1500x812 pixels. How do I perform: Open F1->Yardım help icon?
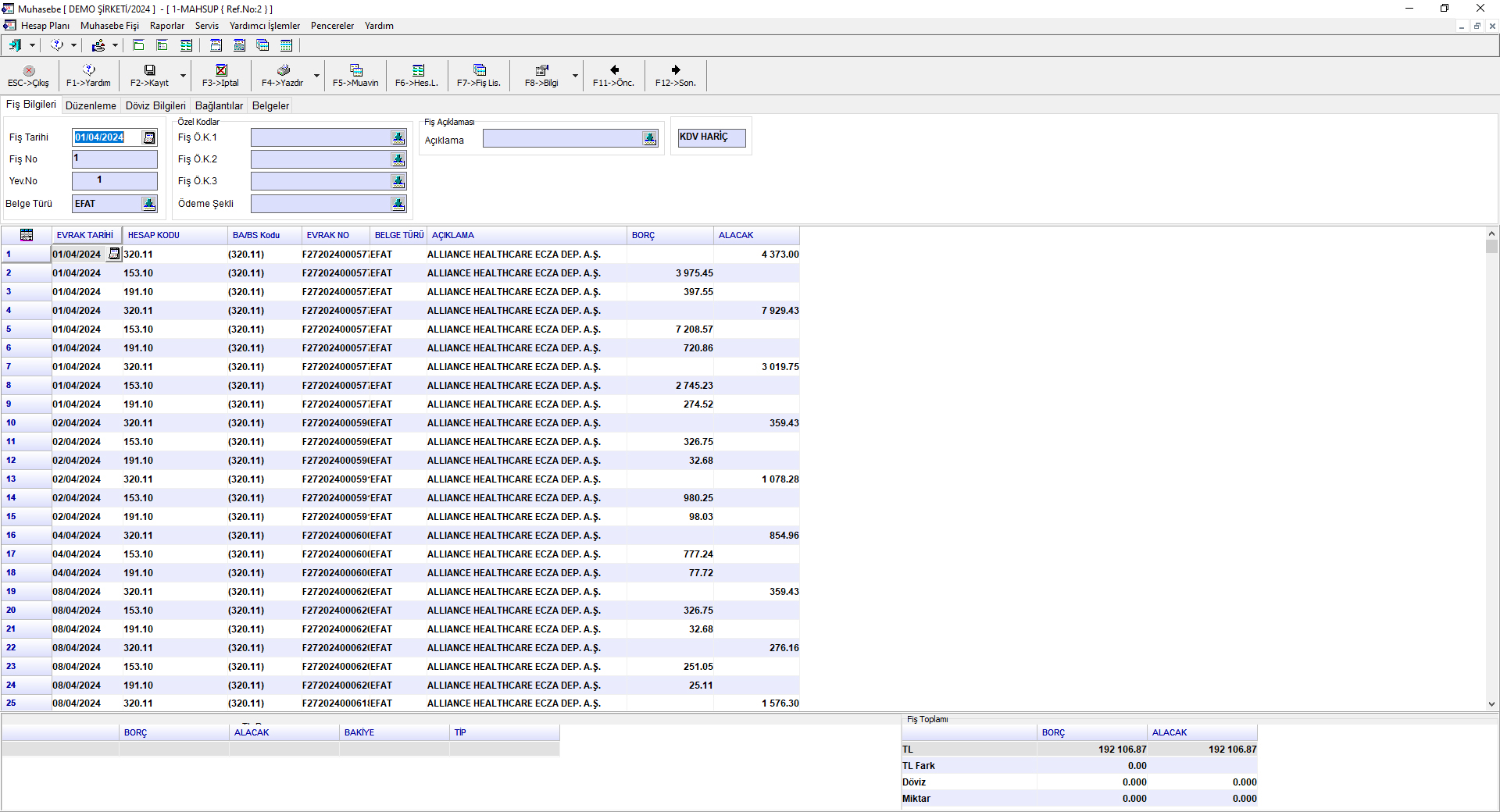pos(88,71)
